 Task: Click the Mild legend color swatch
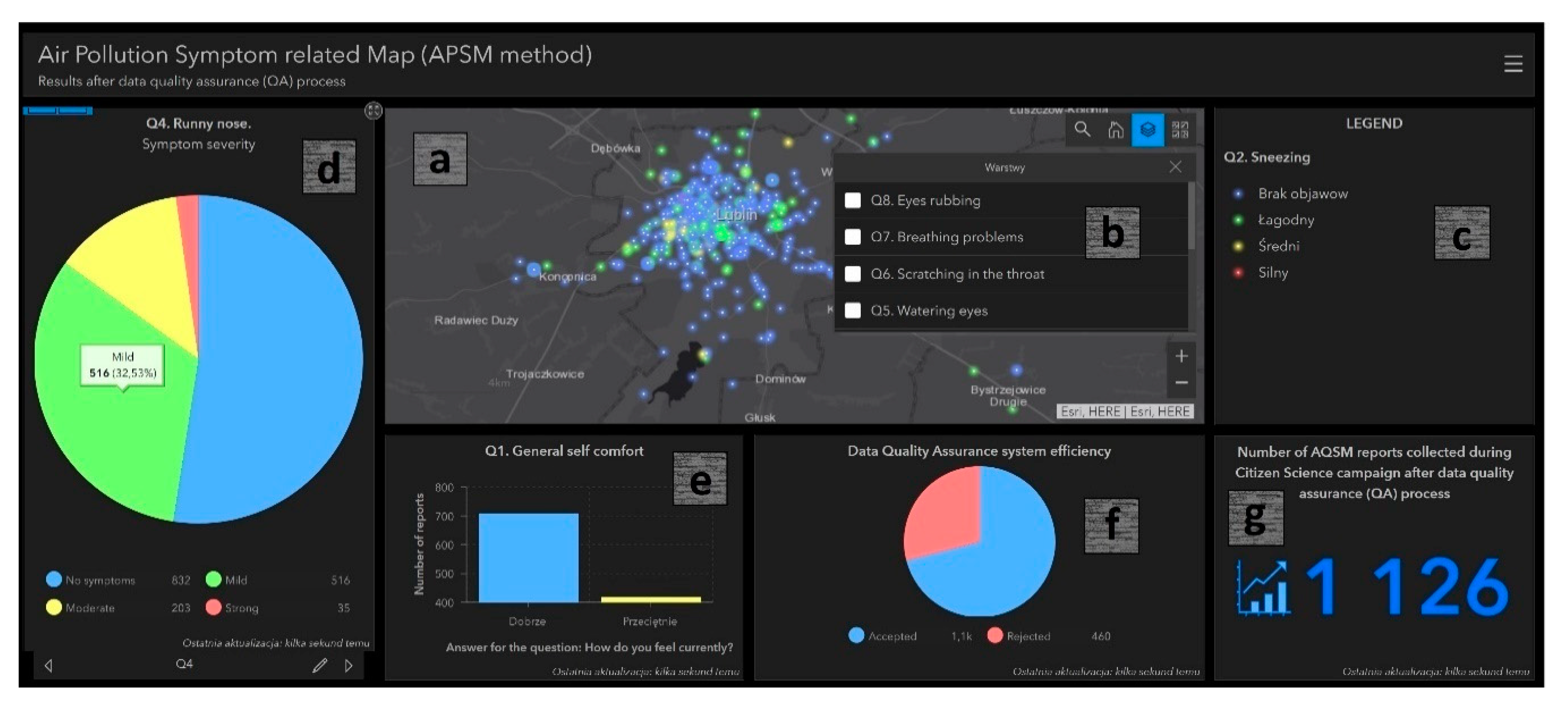pyautogui.click(x=213, y=579)
